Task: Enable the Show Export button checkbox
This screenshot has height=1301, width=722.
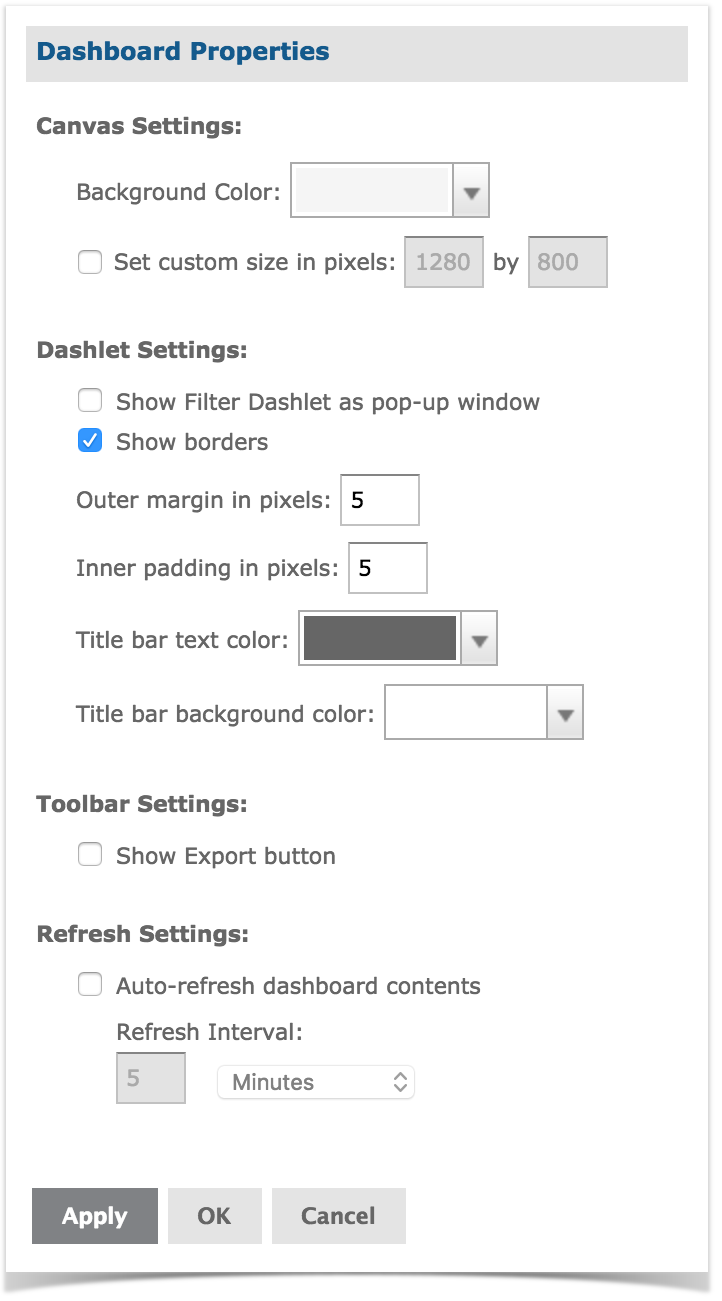Action: pyautogui.click(x=90, y=855)
